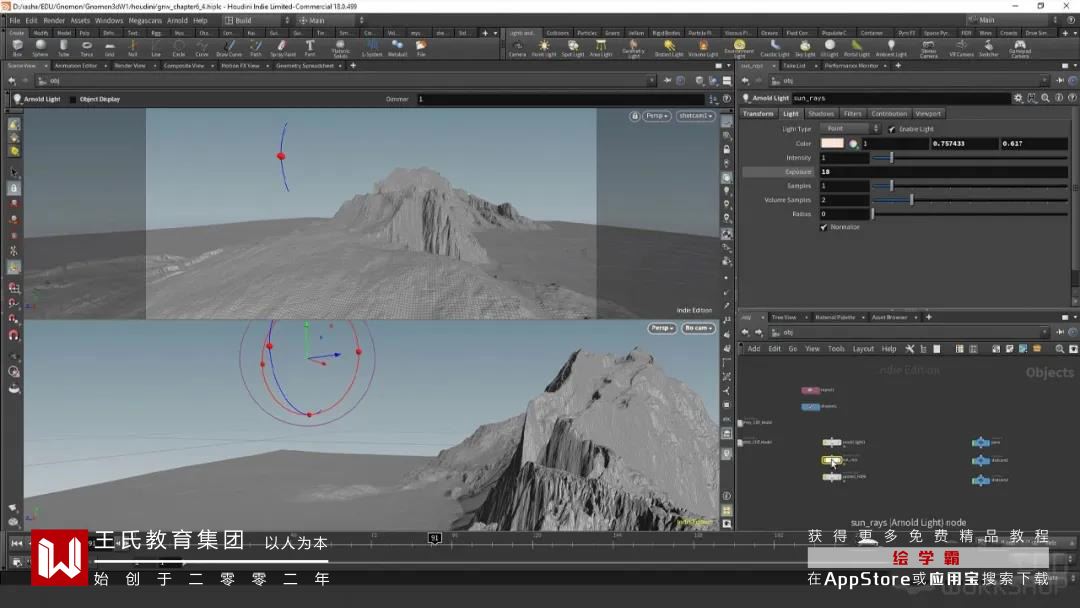The image size is (1080, 608).
Task: Select the Metaball shelf tool
Action: tap(397, 48)
